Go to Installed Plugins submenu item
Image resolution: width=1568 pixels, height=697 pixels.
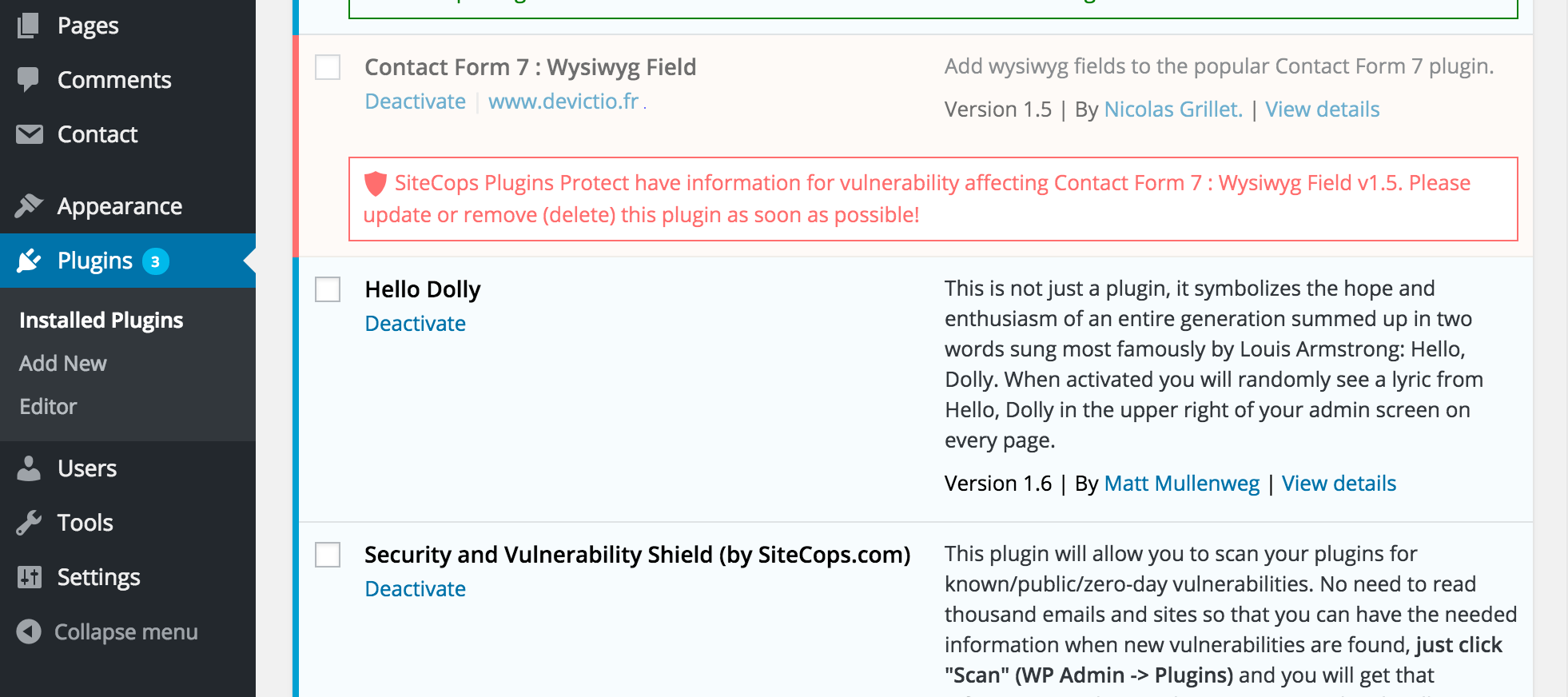101,321
